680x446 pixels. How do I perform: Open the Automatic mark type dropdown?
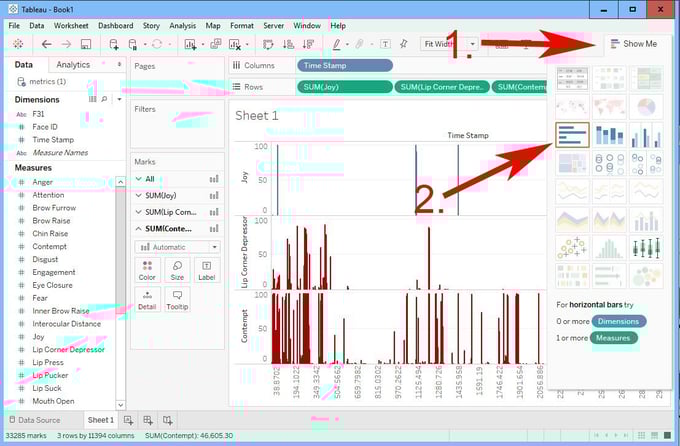click(177, 247)
